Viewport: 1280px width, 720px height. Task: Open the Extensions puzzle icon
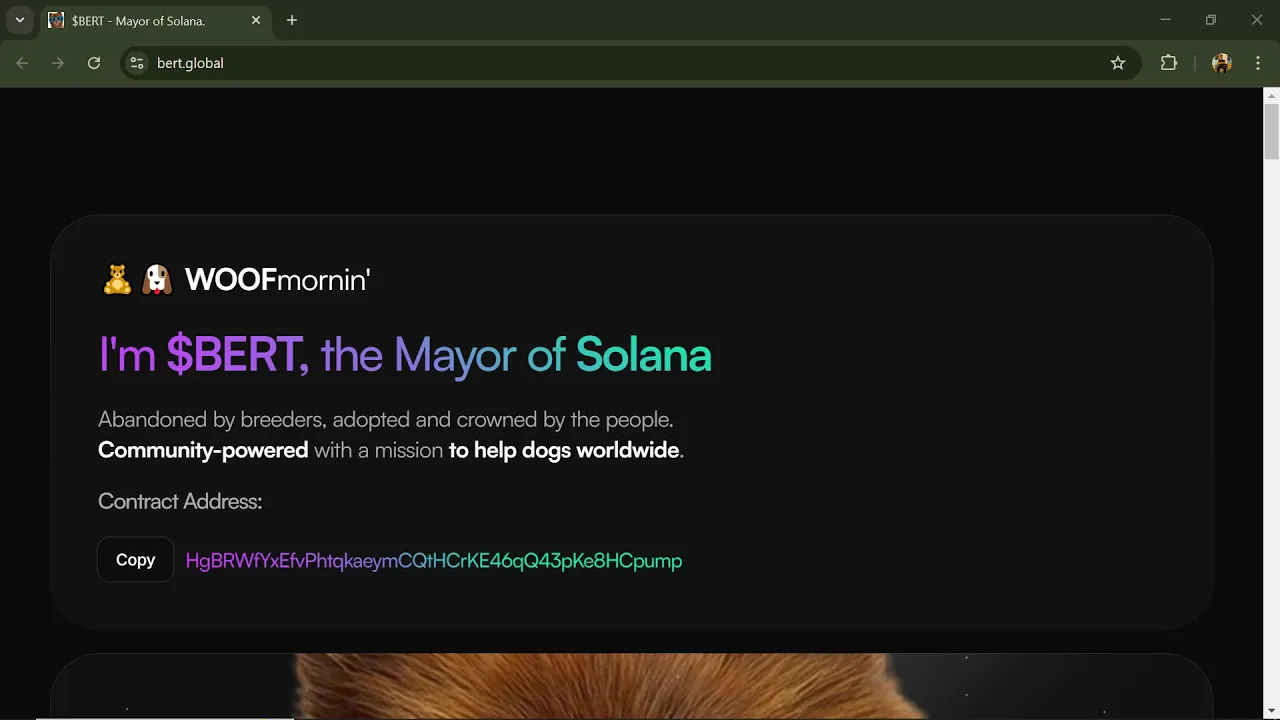[1169, 63]
